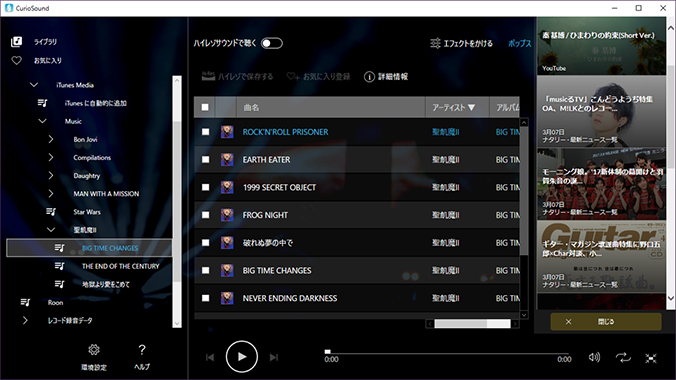Open 環境設定 gear settings

coord(94,349)
